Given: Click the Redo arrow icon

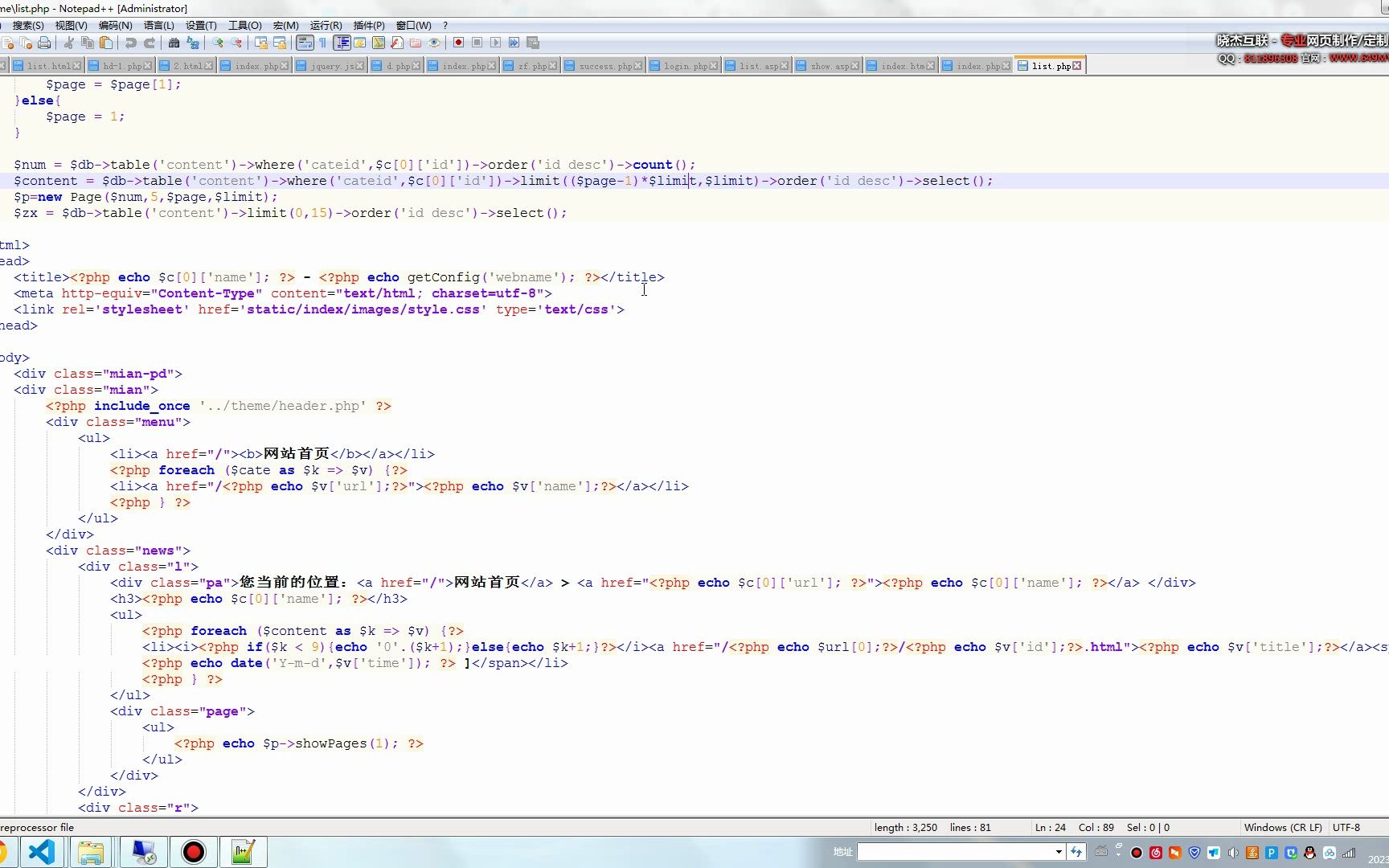Looking at the screenshot, I should tap(150, 43).
